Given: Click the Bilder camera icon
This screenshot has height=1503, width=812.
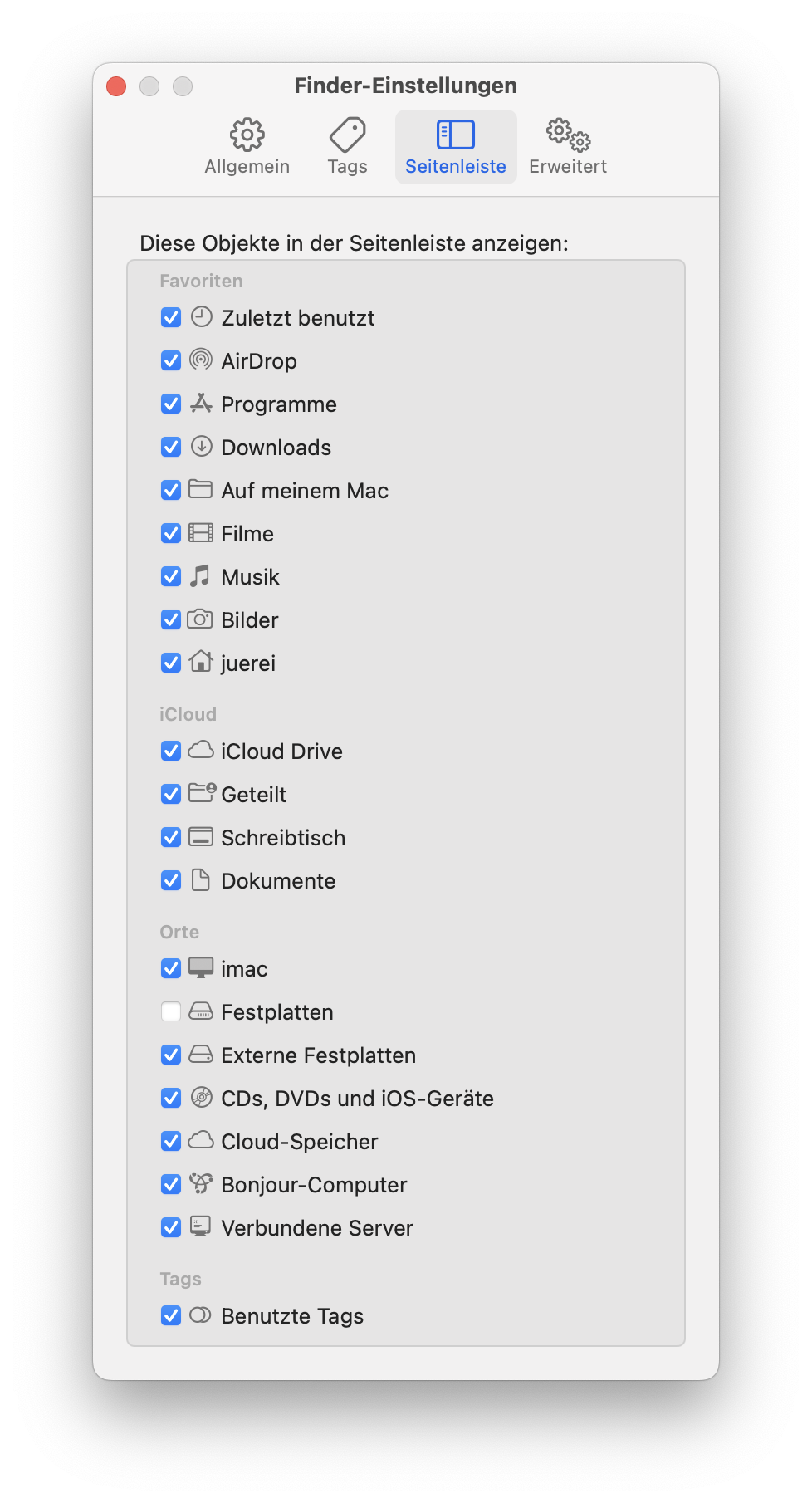Looking at the screenshot, I should tap(200, 619).
